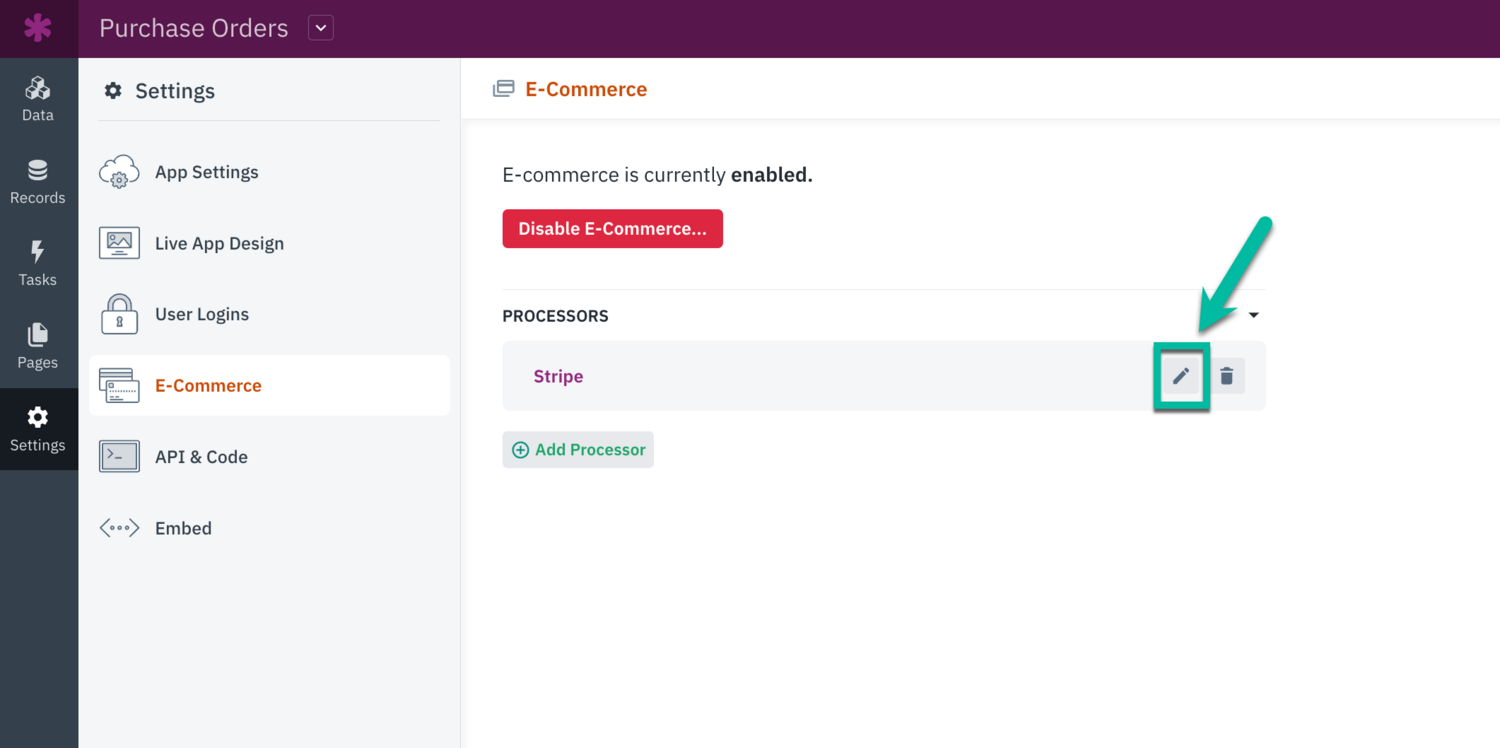Viewport: 1500px width, 748px height.
Task: Click the icon beside the E-Commerce heading
Action: [504, 88]
